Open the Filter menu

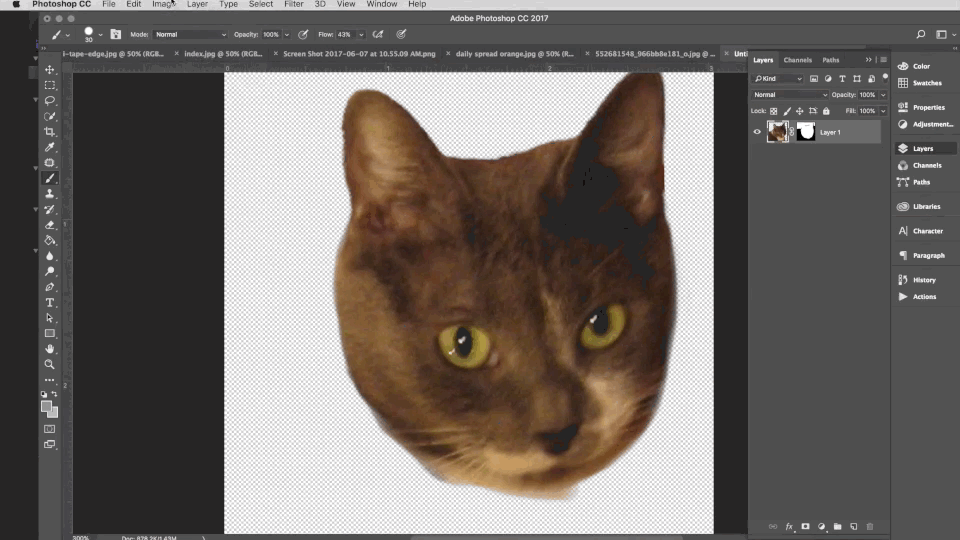tap(294, 4)
